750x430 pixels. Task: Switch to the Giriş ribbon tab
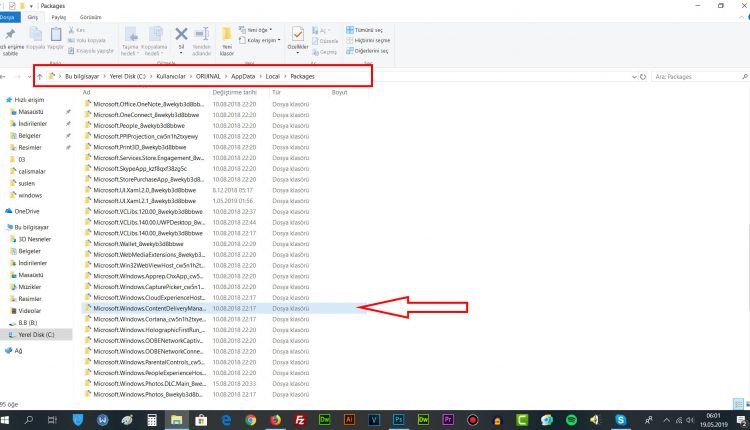(33, 17)
